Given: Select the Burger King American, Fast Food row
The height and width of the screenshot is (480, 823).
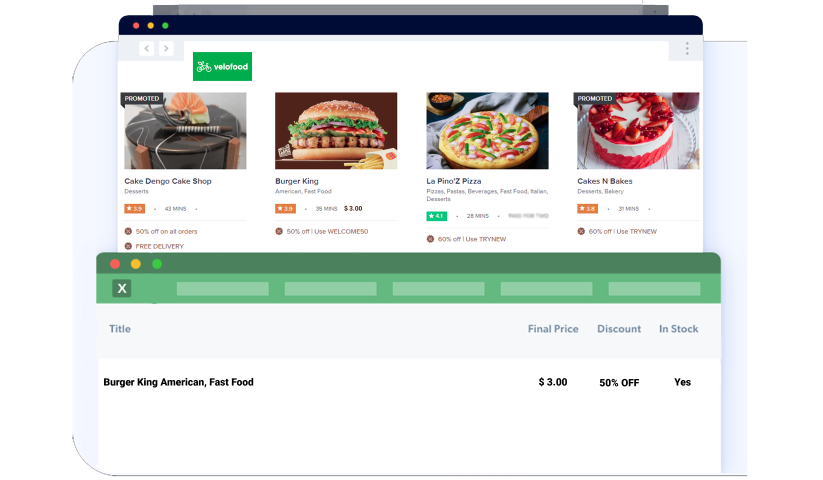Looking at the screenshot, I should click(409, 382).
